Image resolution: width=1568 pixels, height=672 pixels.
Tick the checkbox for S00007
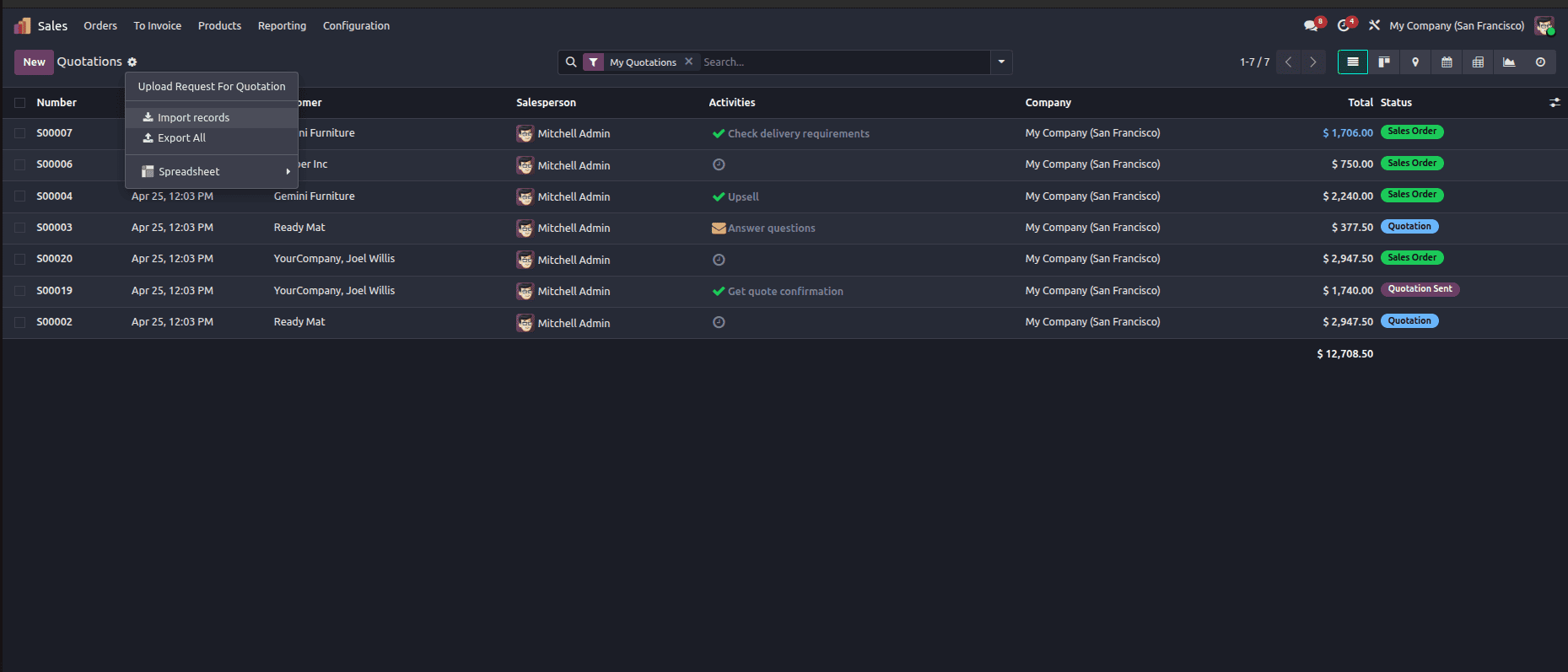pyautogui.click(x=19, y=133)
